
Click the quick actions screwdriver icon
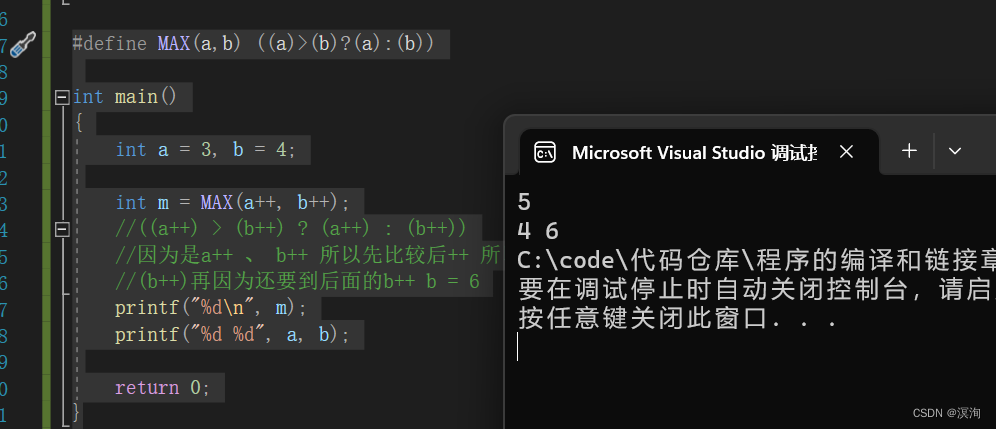pyautogui.click(x=23, y=44)
